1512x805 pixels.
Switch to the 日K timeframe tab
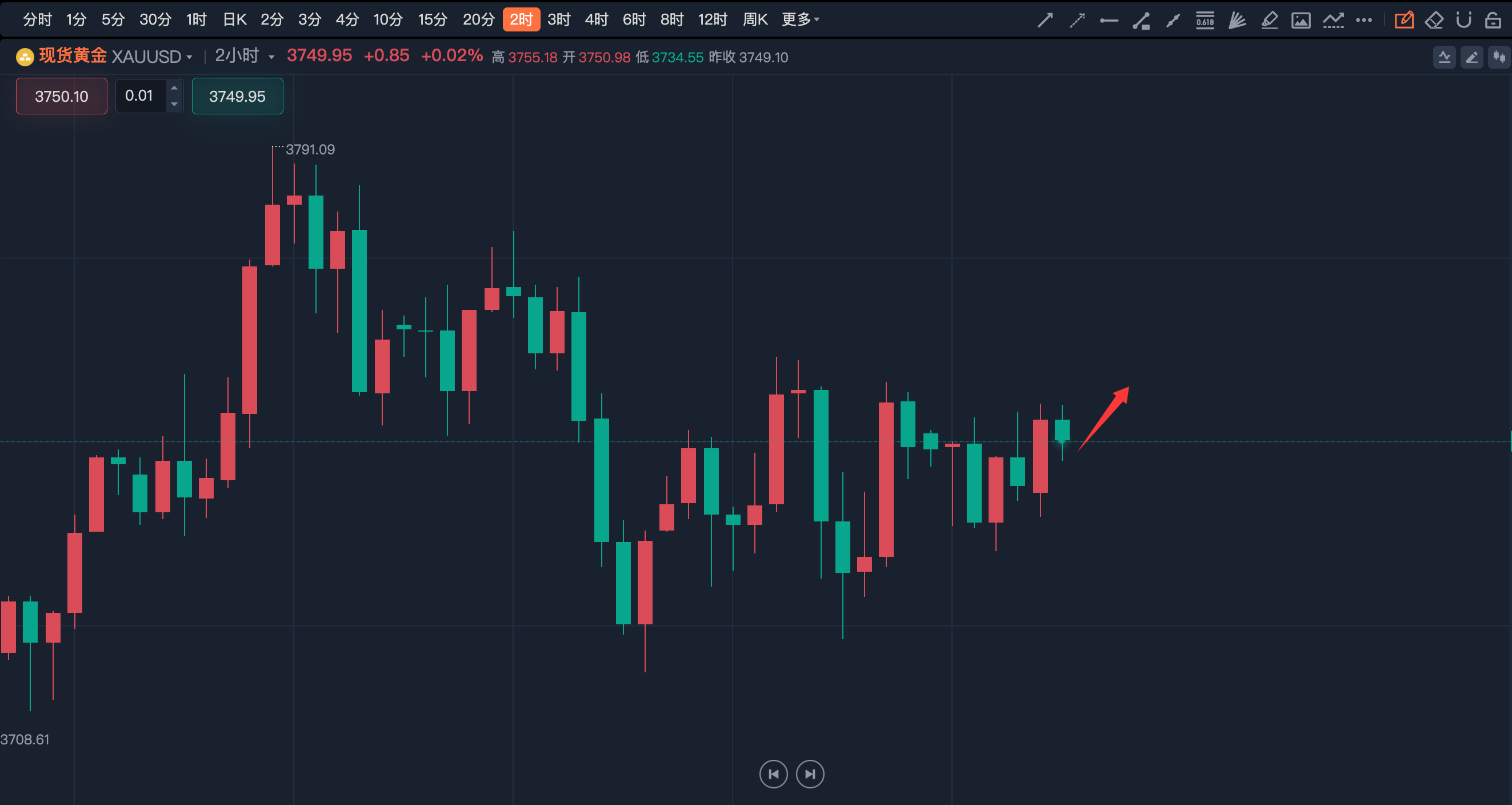tap(234, 20)
